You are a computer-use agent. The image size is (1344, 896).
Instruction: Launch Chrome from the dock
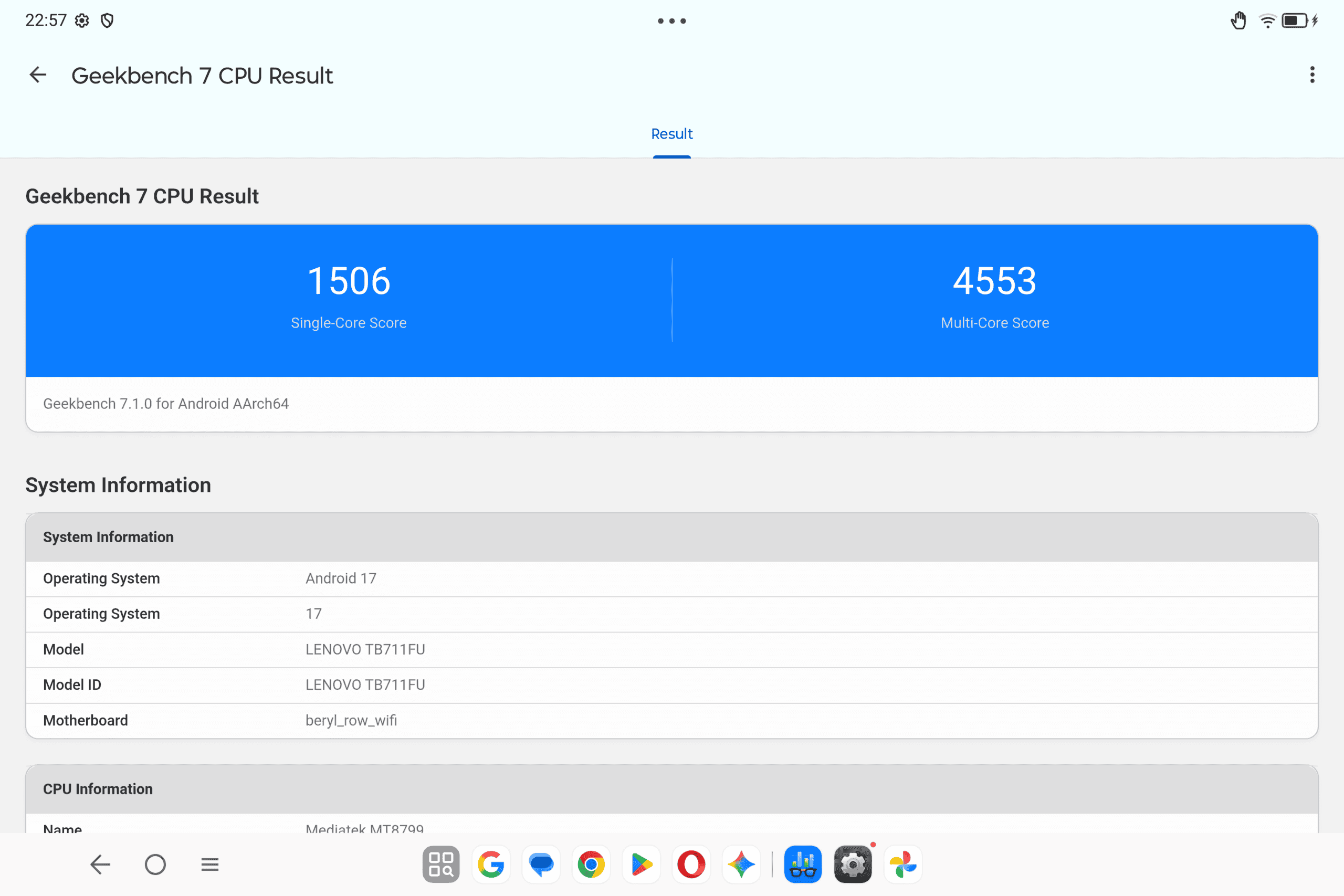click(591, 864)
